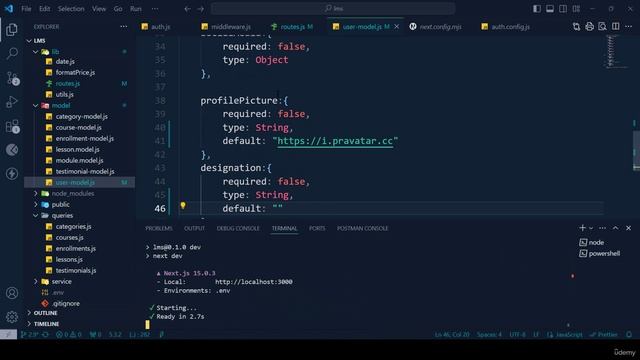Open http://localhost:3000 link in terminal
The image size is (640, 360).
pos(253,282)
